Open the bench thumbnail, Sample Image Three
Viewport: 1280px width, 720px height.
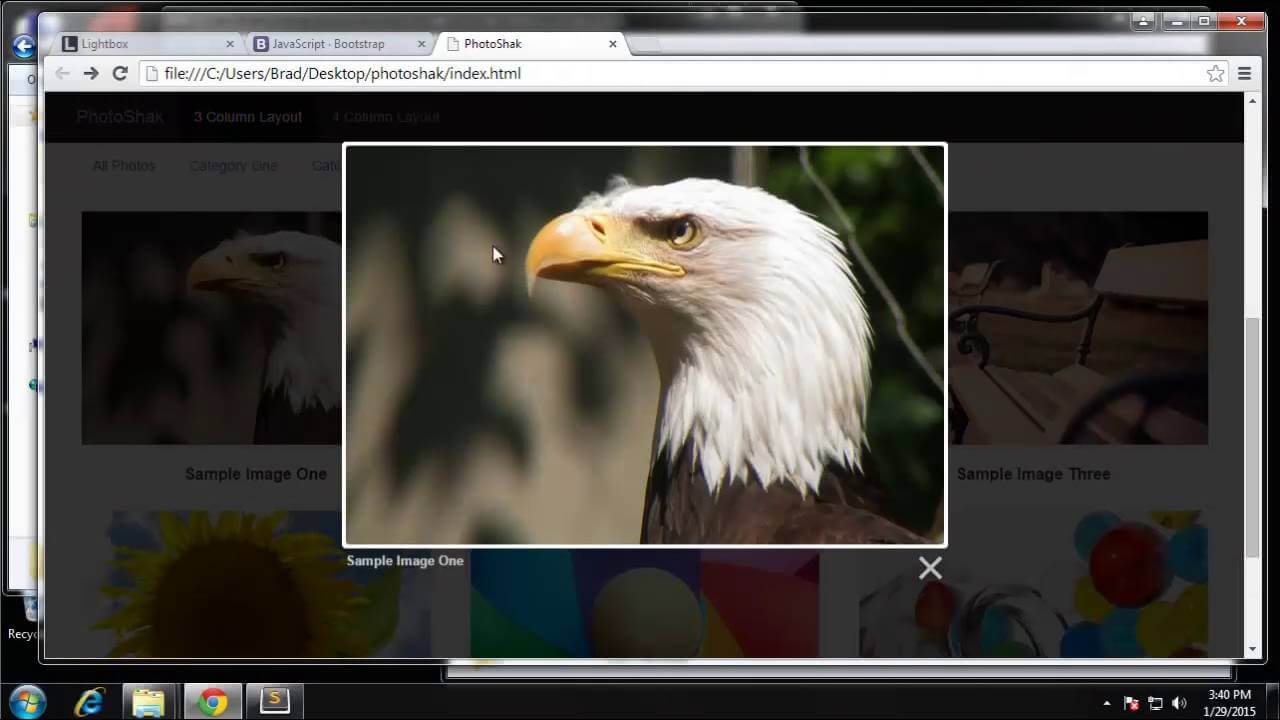[x=1078, y=328]
